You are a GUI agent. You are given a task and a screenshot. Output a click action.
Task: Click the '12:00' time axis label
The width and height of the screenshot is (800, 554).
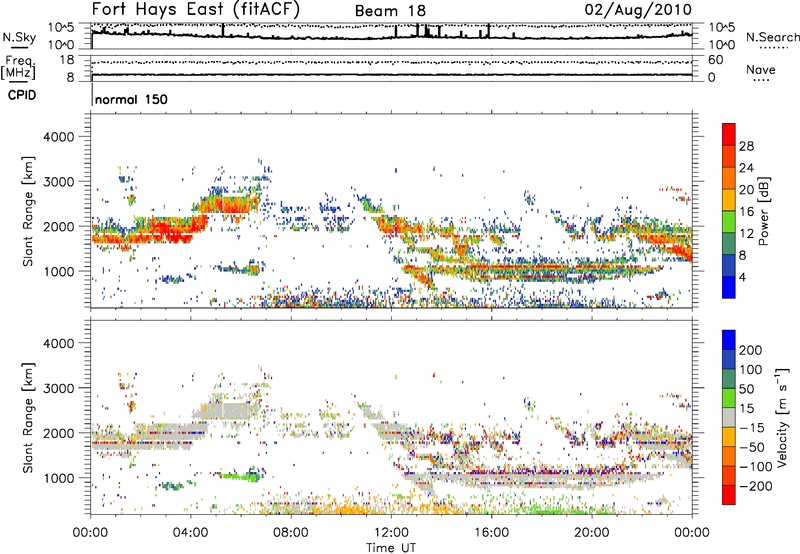pos(391,533)
